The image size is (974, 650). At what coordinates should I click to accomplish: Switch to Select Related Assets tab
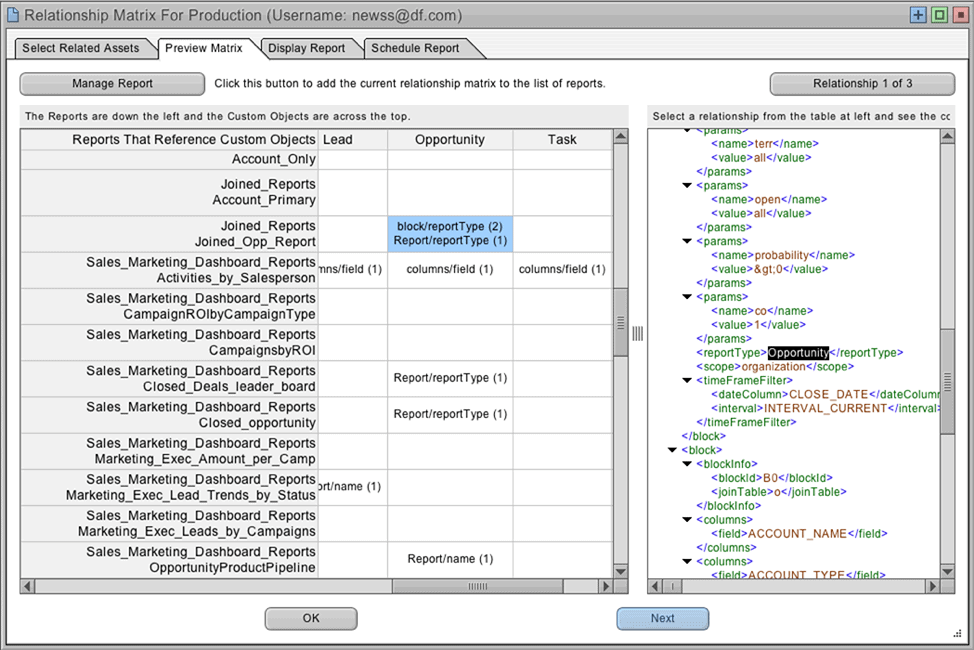tap(81, 48)
